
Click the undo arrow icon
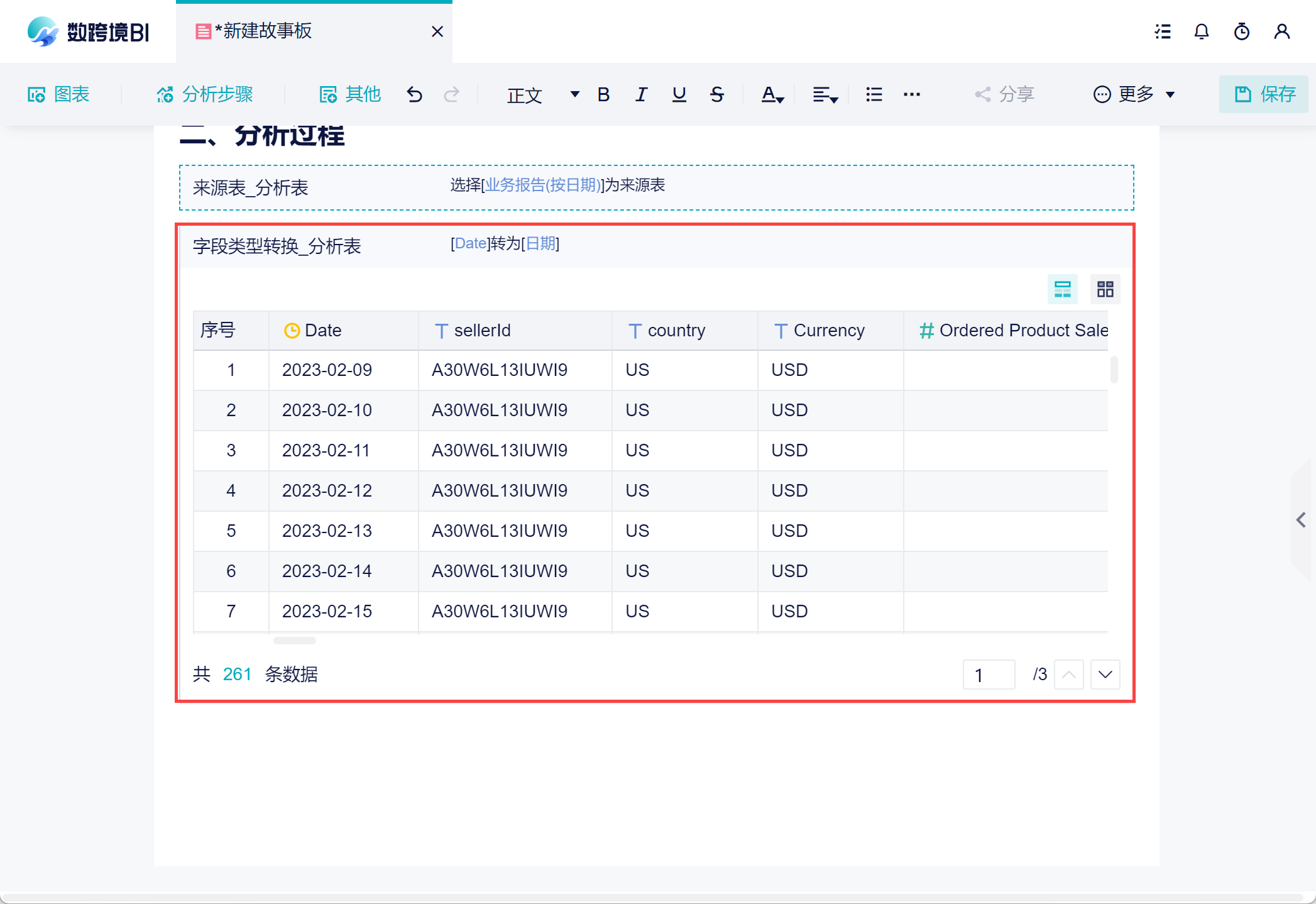coord(414,94)
